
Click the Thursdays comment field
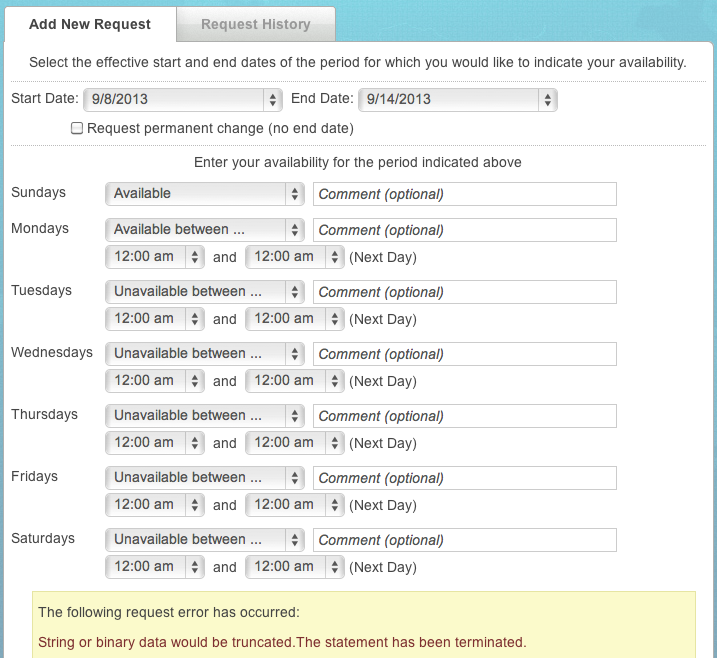pyautogui.click(x=465, y=416)
